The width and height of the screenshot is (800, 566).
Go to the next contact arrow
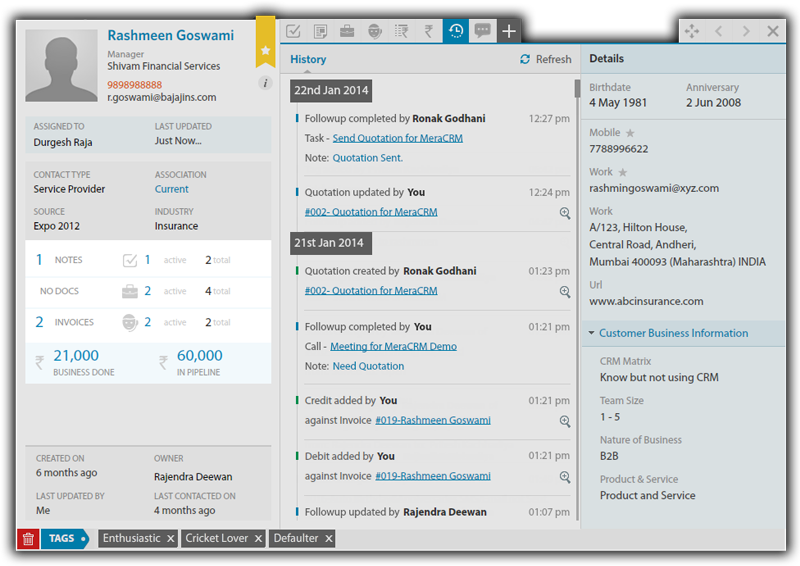746,31
